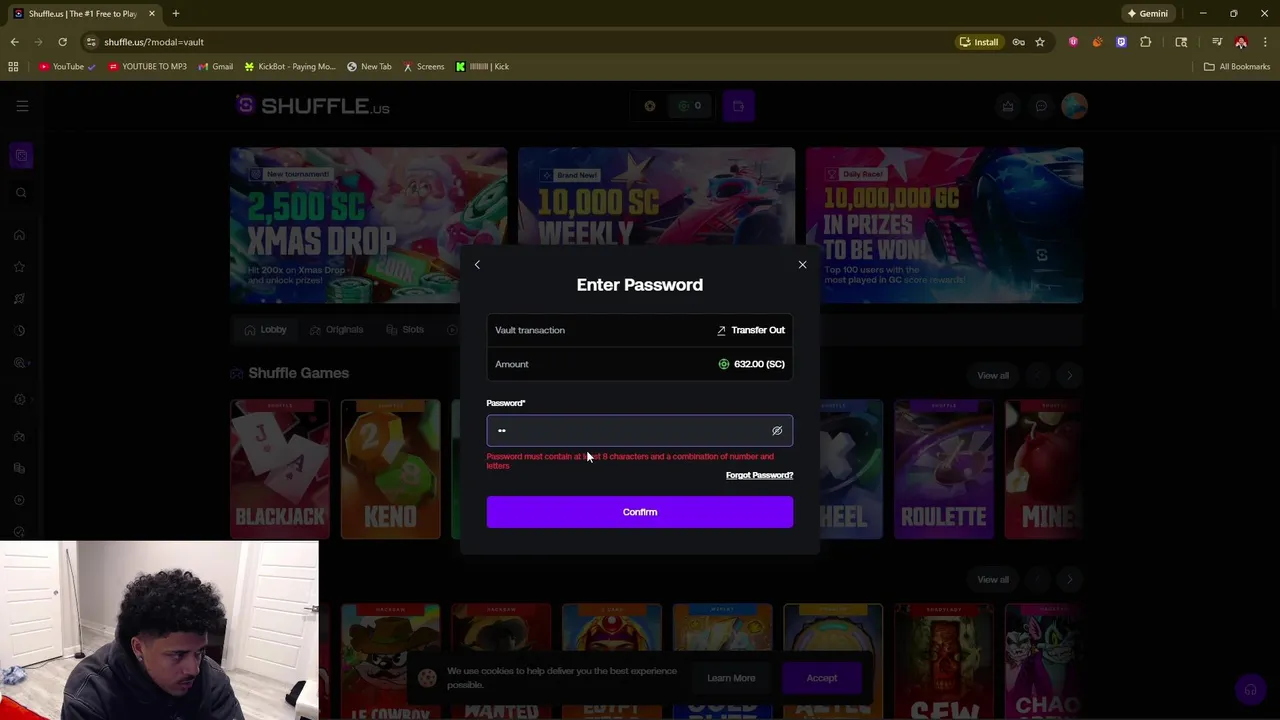The width and height of the screenshot is (1280, 720).
Task: View site information icon in the address bar
Action: coord(91,42)
